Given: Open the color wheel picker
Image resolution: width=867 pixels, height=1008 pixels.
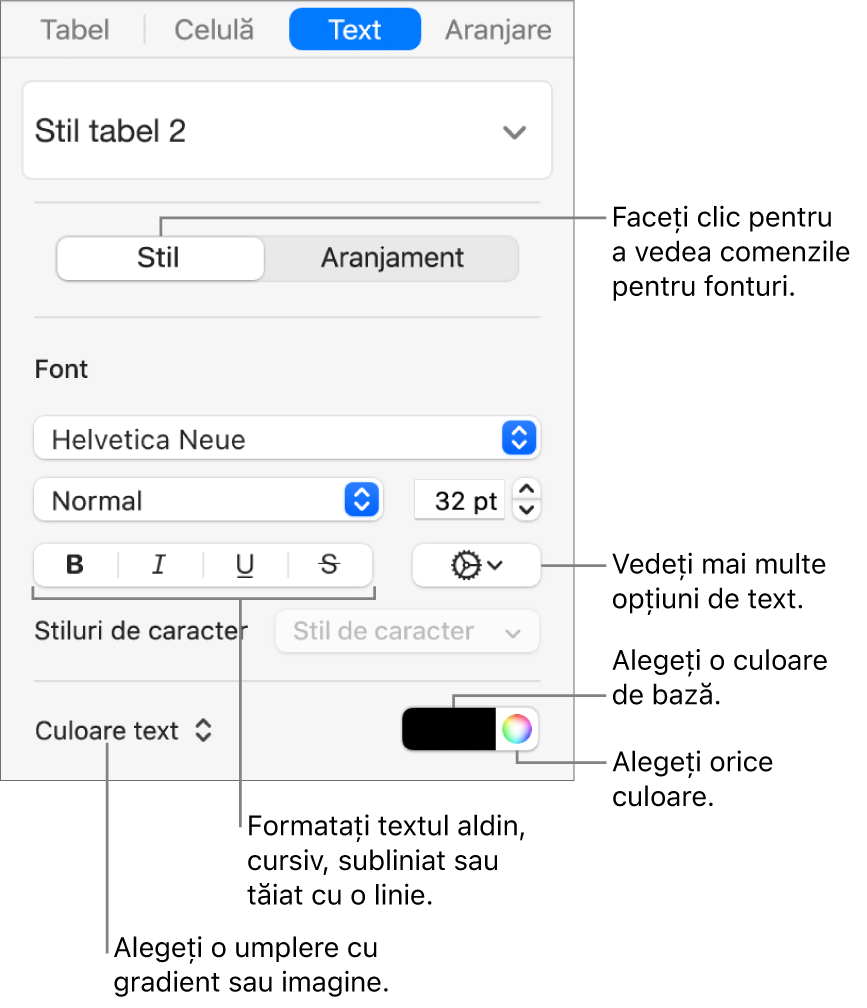Looking at the screenshot, I should [516, 730].
